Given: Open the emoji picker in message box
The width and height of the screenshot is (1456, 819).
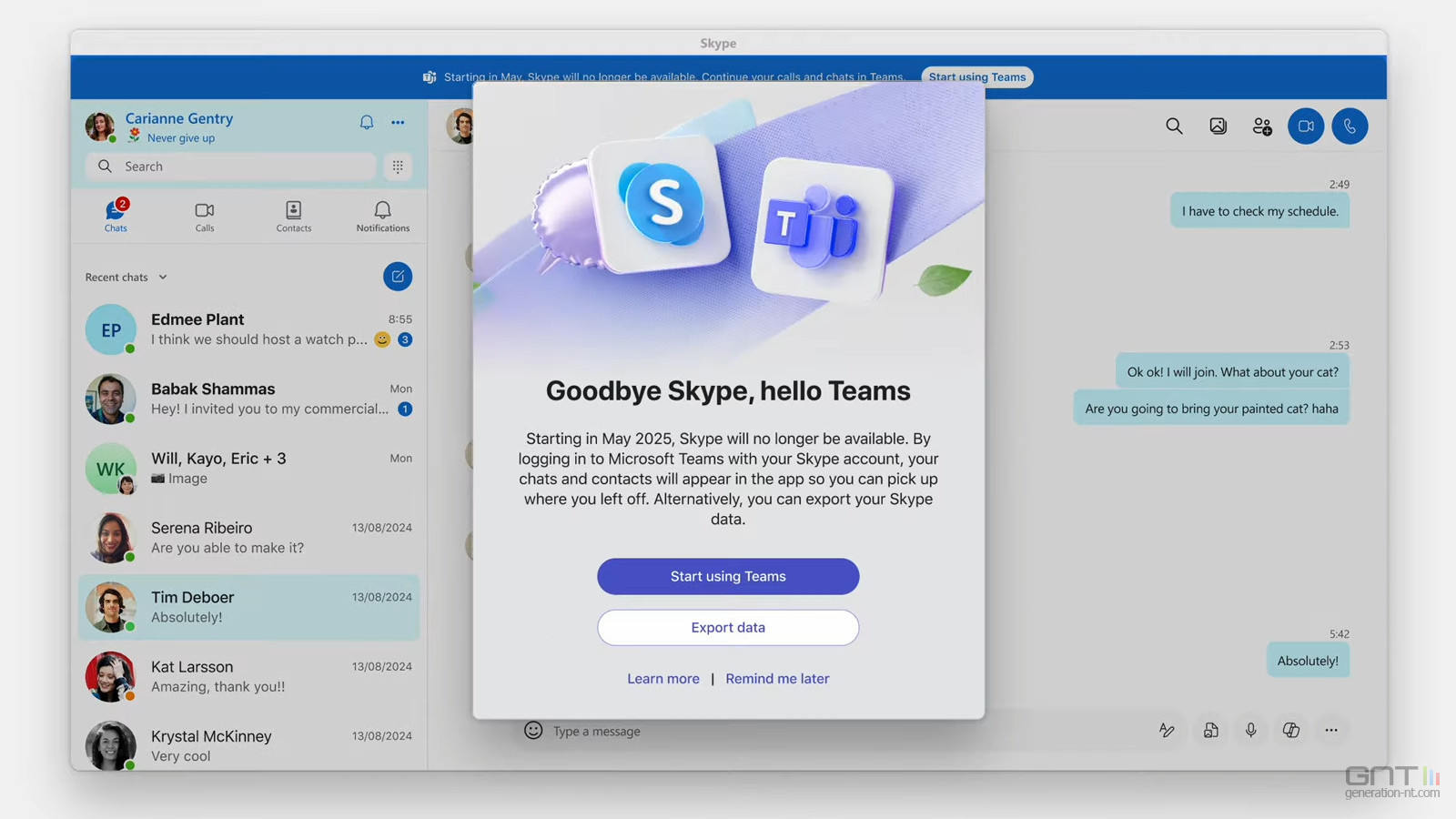Looking at the screenshot, I should [533, 731].
